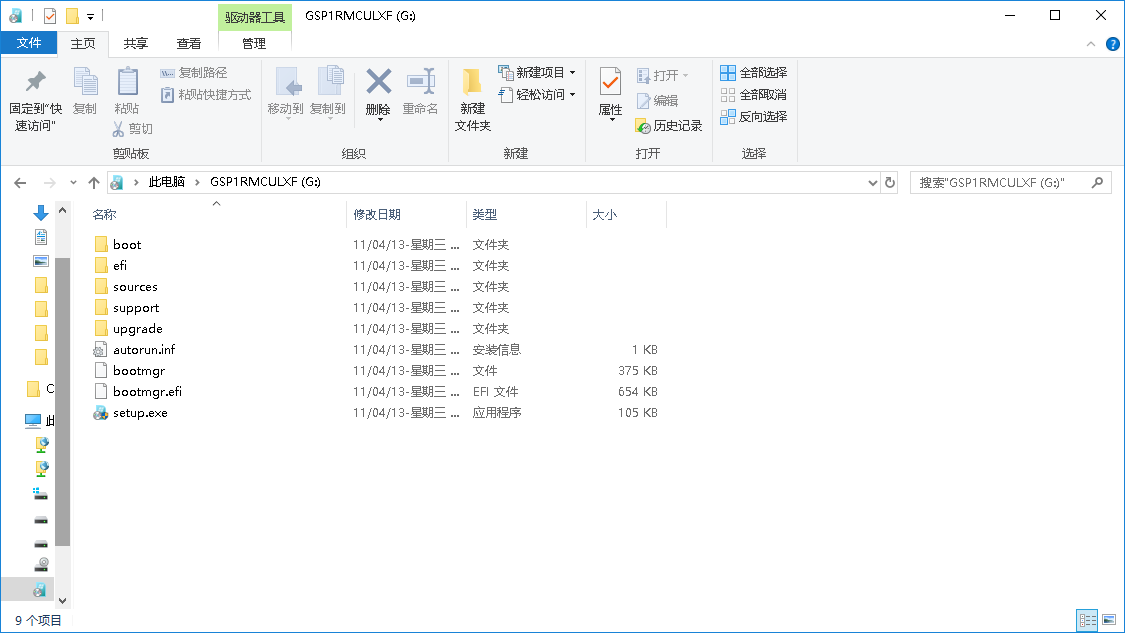
Task: Click the 剪切 (Cut) scissors icon
Action: 120,129
